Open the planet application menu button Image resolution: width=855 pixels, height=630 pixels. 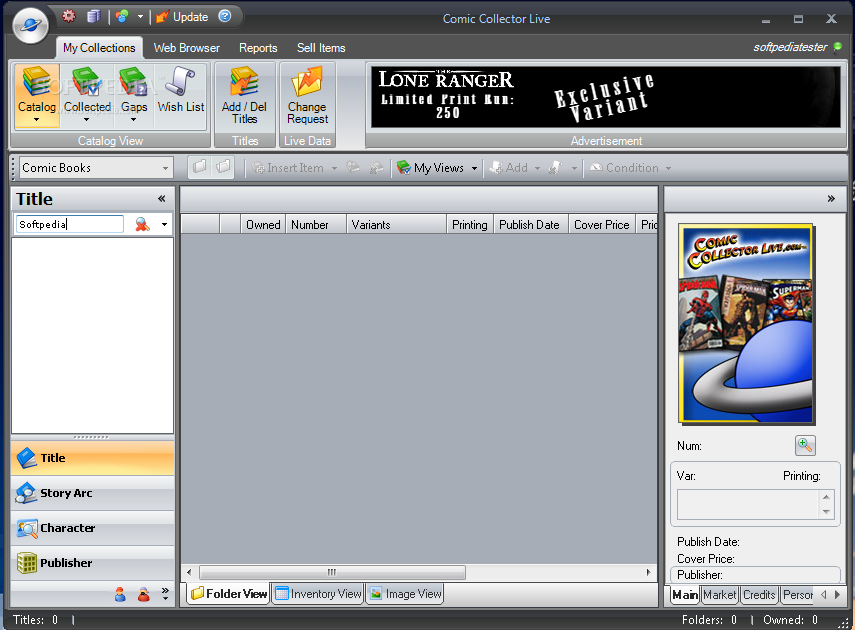coord(31,25)
